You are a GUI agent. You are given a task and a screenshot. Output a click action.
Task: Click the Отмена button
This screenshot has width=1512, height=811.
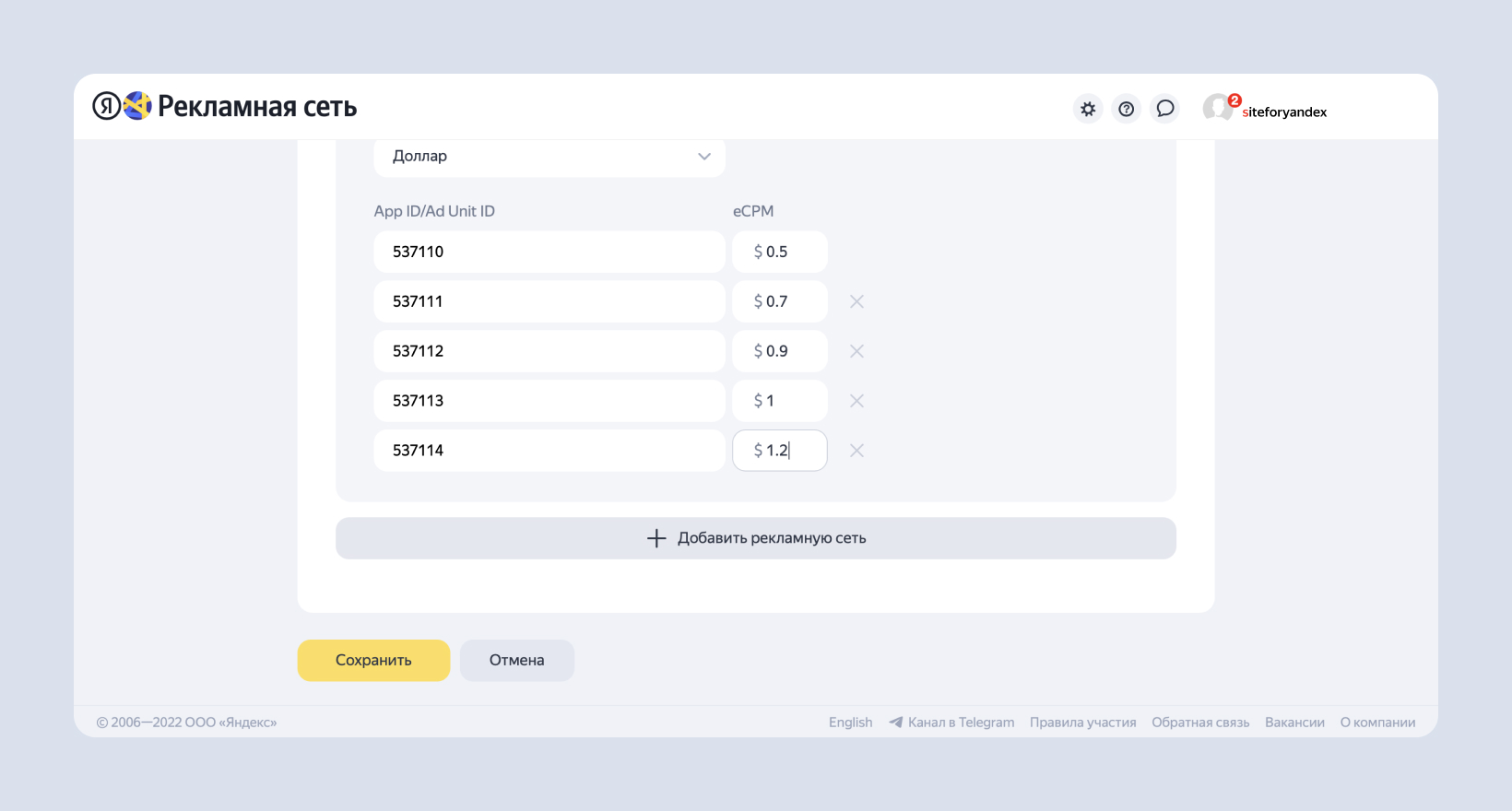click(x=516, y=660)
